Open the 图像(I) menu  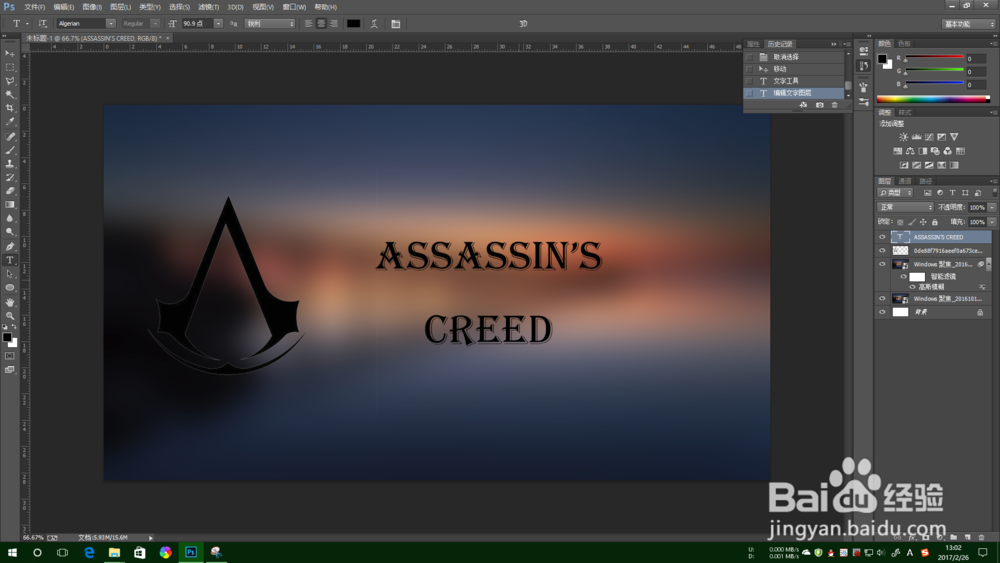92,7
